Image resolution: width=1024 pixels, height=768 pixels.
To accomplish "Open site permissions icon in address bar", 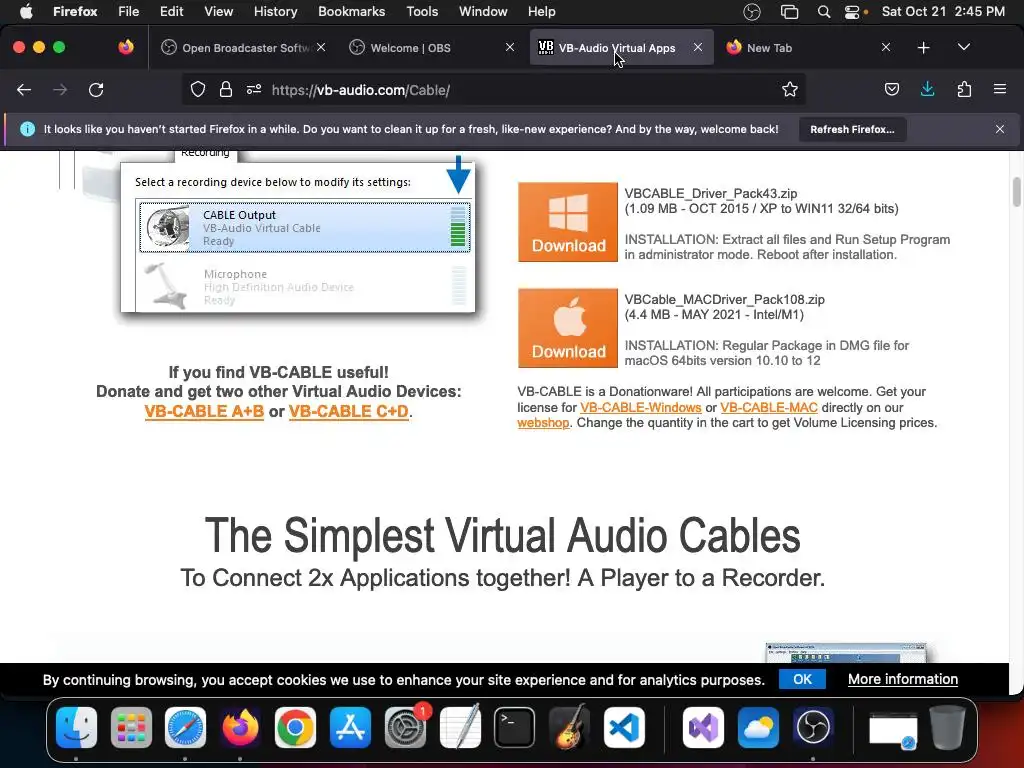I will pos(254,89).
